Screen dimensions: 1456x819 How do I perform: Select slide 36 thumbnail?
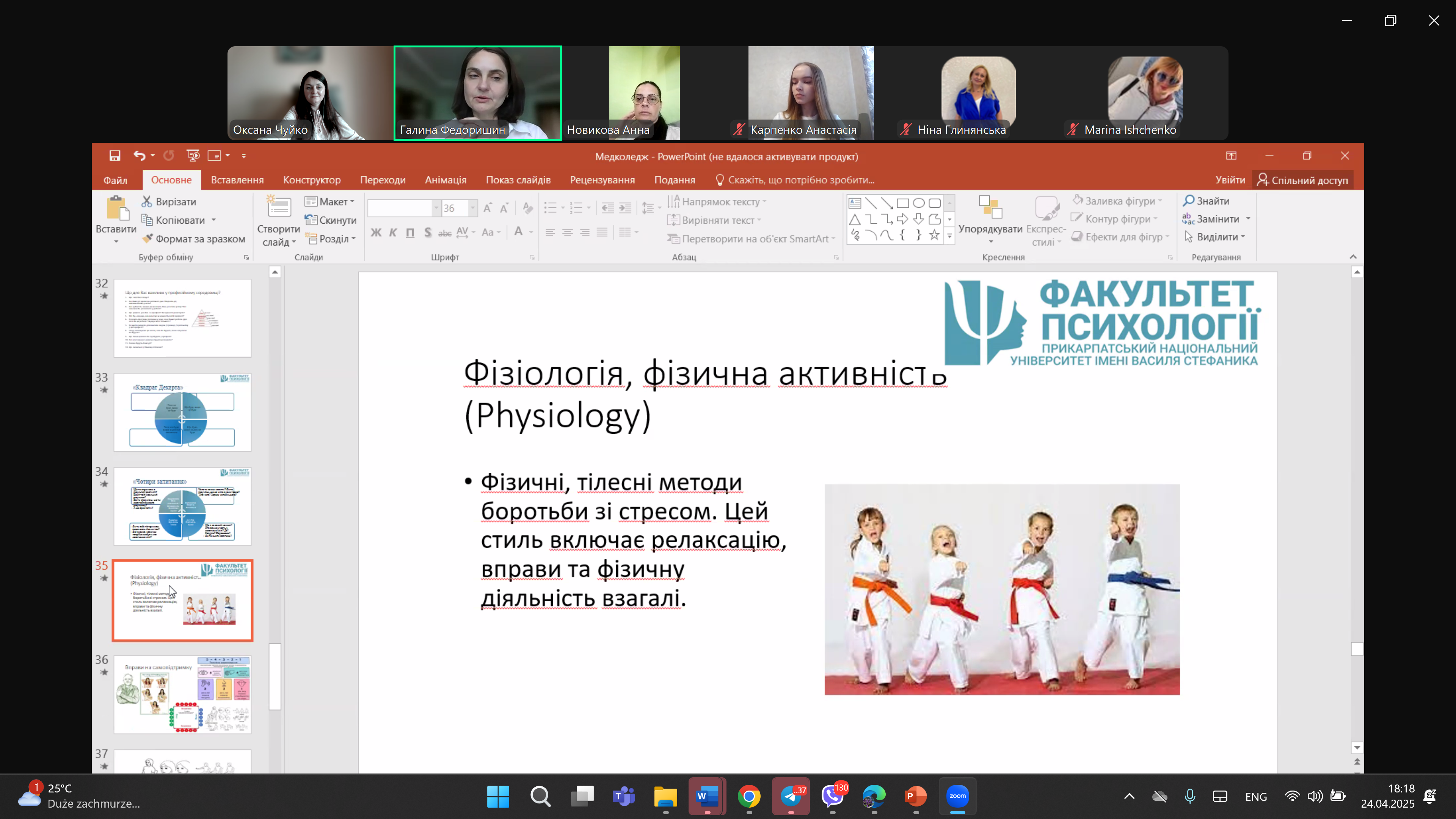pos(182,695)
